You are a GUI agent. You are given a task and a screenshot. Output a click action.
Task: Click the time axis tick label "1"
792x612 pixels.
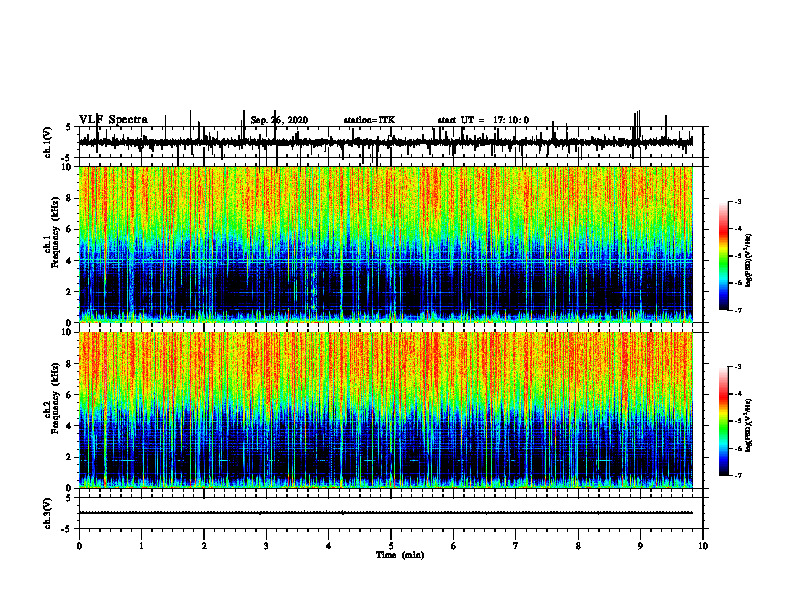tap(141, 546)
